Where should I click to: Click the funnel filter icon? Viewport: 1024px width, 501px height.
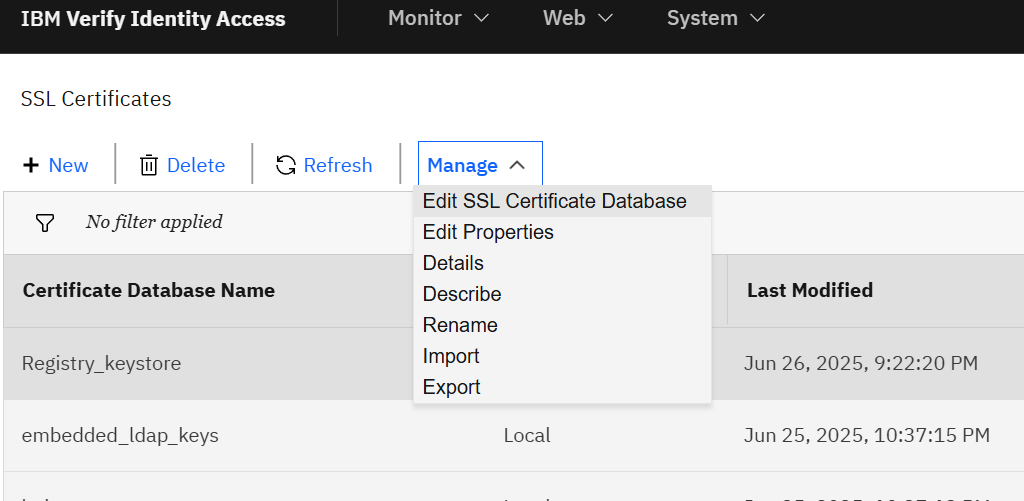[45, 222]
